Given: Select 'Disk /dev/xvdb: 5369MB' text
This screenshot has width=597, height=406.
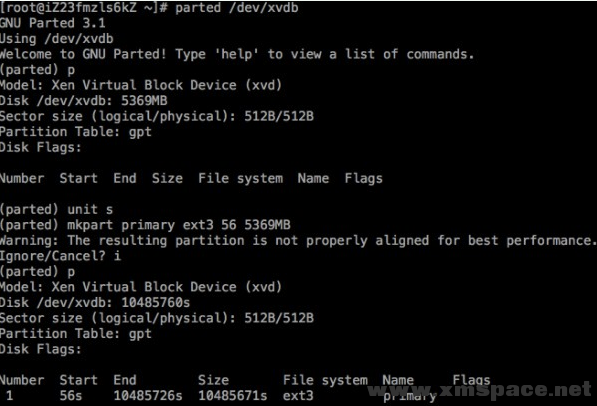Looking at the screenshot, I should (83, 101).
